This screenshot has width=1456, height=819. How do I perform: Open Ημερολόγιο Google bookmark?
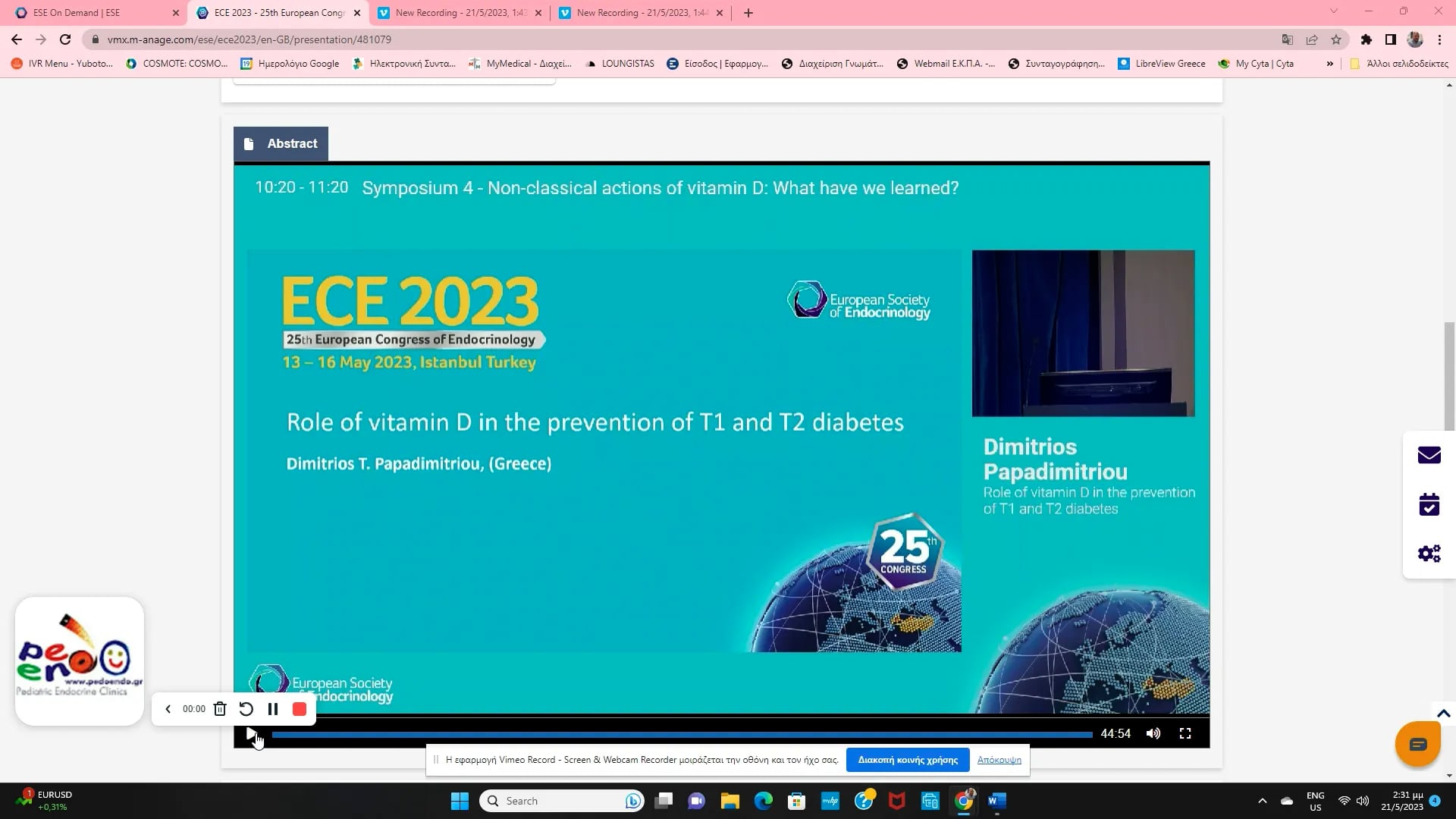point(290,64)
